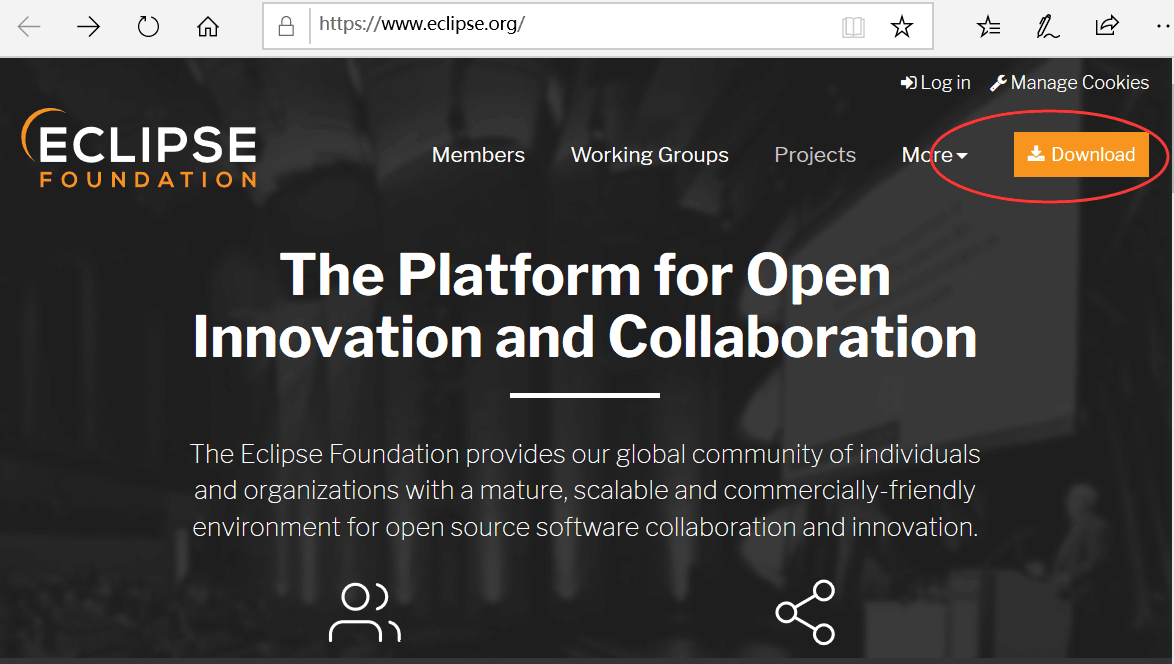
Task: Click the browser forward arrow
Action: (x=88, y=28)
